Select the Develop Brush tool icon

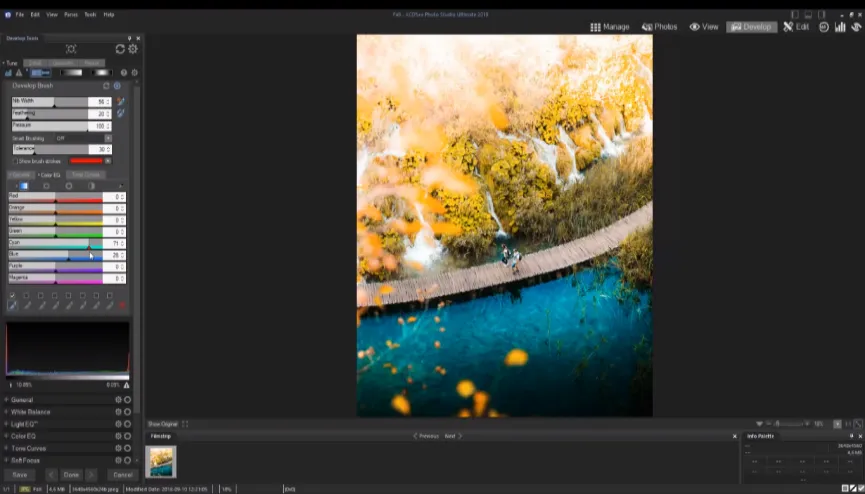pyautogui.click(x=40, y=73)
